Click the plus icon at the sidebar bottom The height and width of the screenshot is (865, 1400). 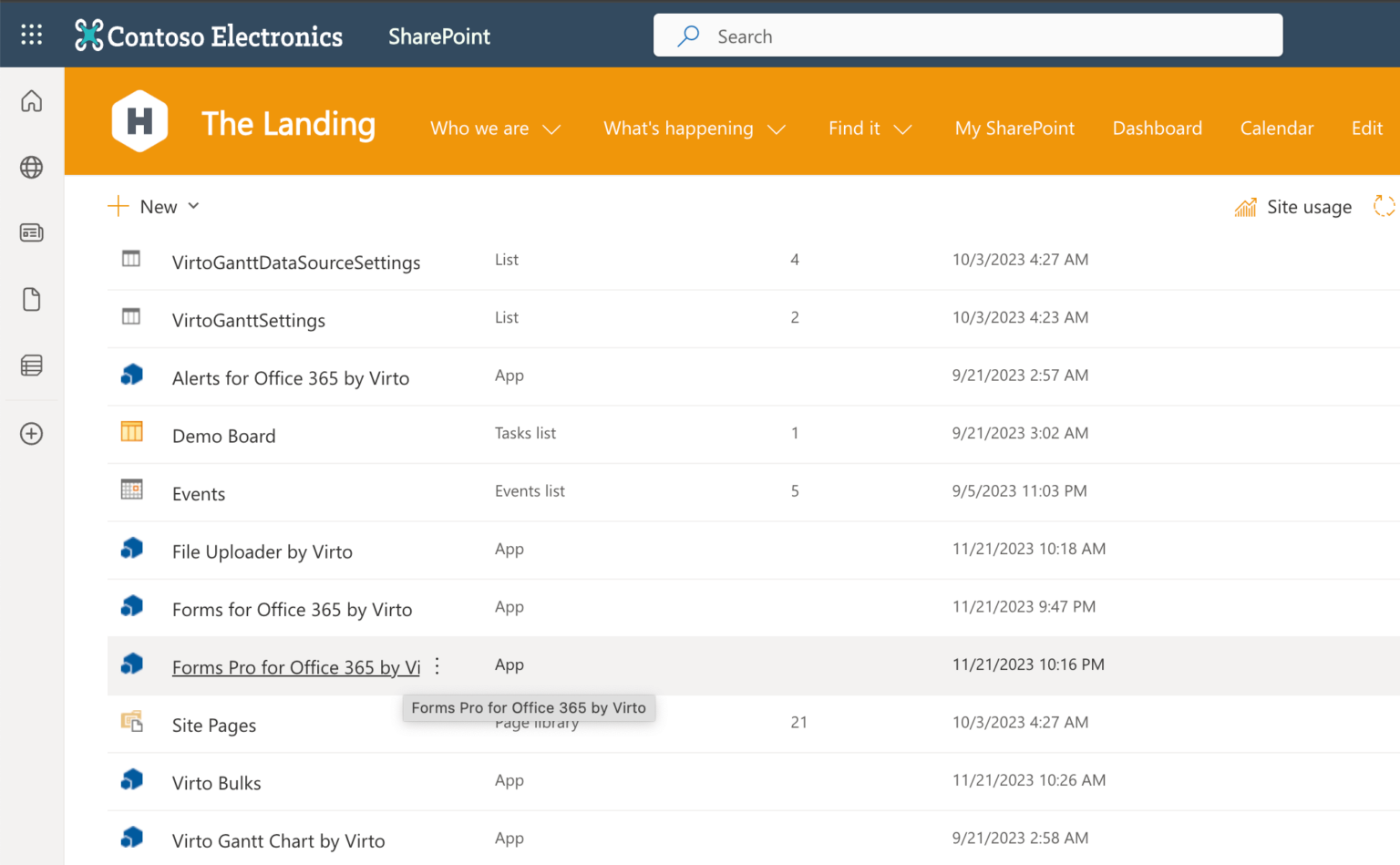(x=31, y=434)
